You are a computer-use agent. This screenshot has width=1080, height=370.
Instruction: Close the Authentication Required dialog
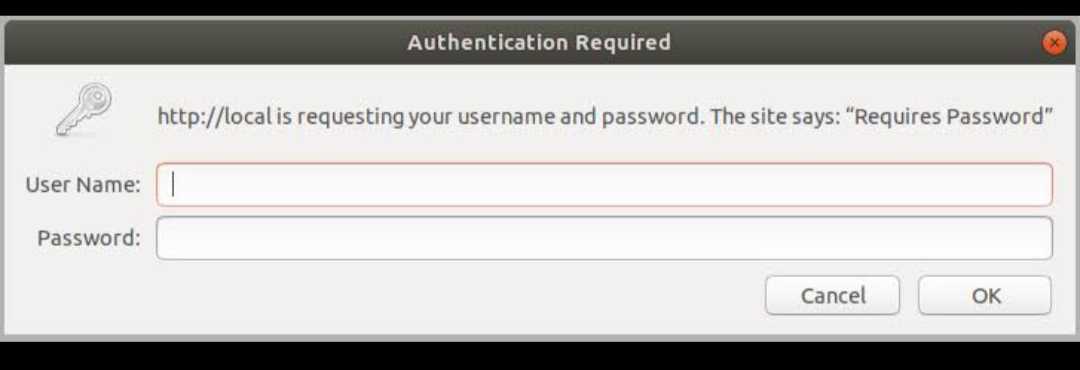1054,43
